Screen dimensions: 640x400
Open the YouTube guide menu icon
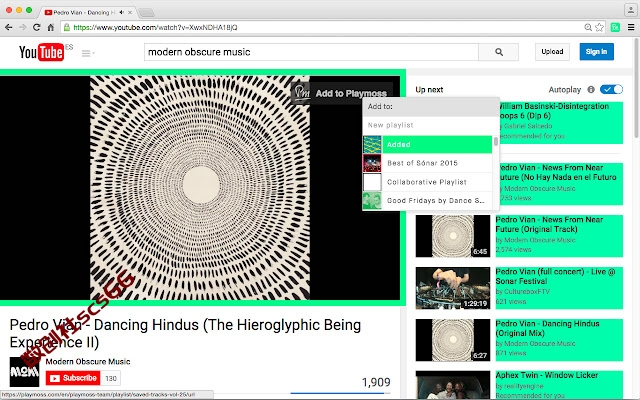click(87, 53)
